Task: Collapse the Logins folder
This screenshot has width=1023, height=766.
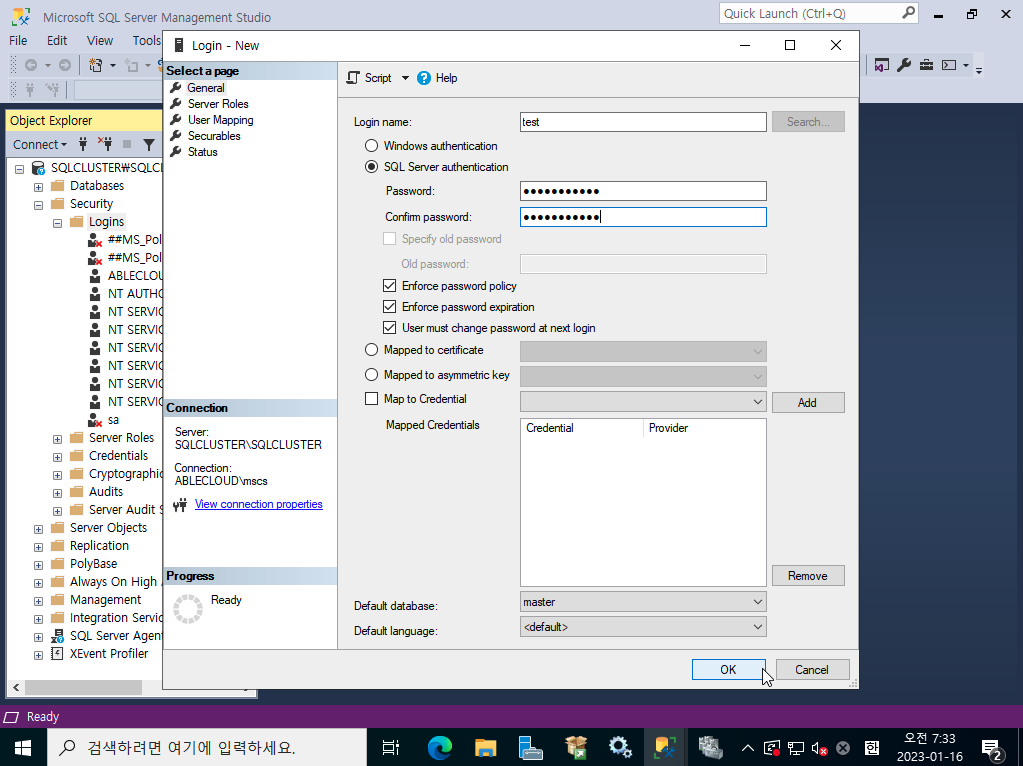Action: click(57, 223)
